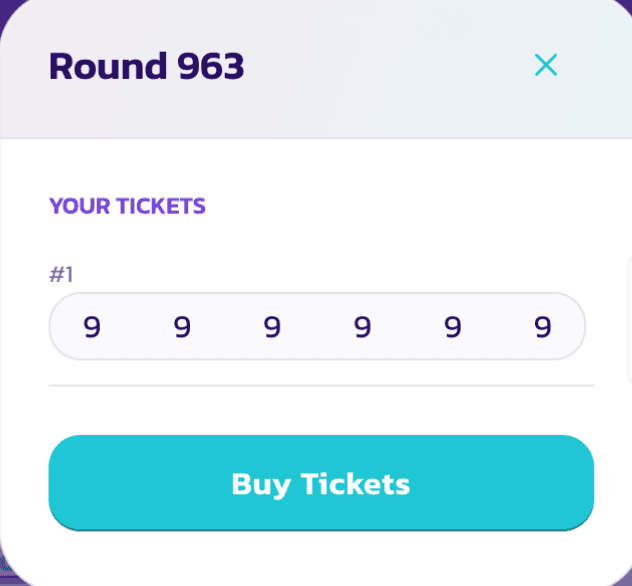The image size is (632, 586).
Task: Click the YOUR TICKETS heading
Action: coord(127,207)
